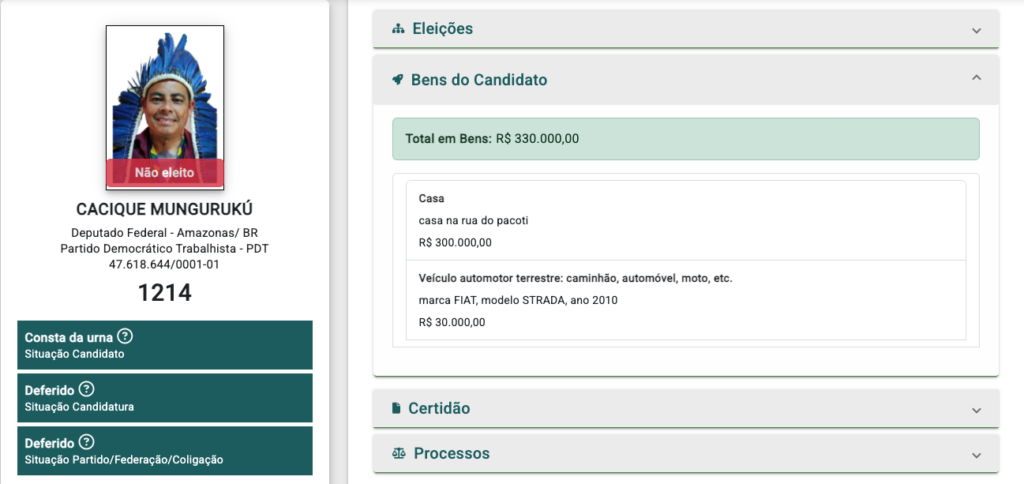1024x484 pixels.
Task: Click the candidate photo thumbnail
Action: pyautogui.click(x=165, y=108)
